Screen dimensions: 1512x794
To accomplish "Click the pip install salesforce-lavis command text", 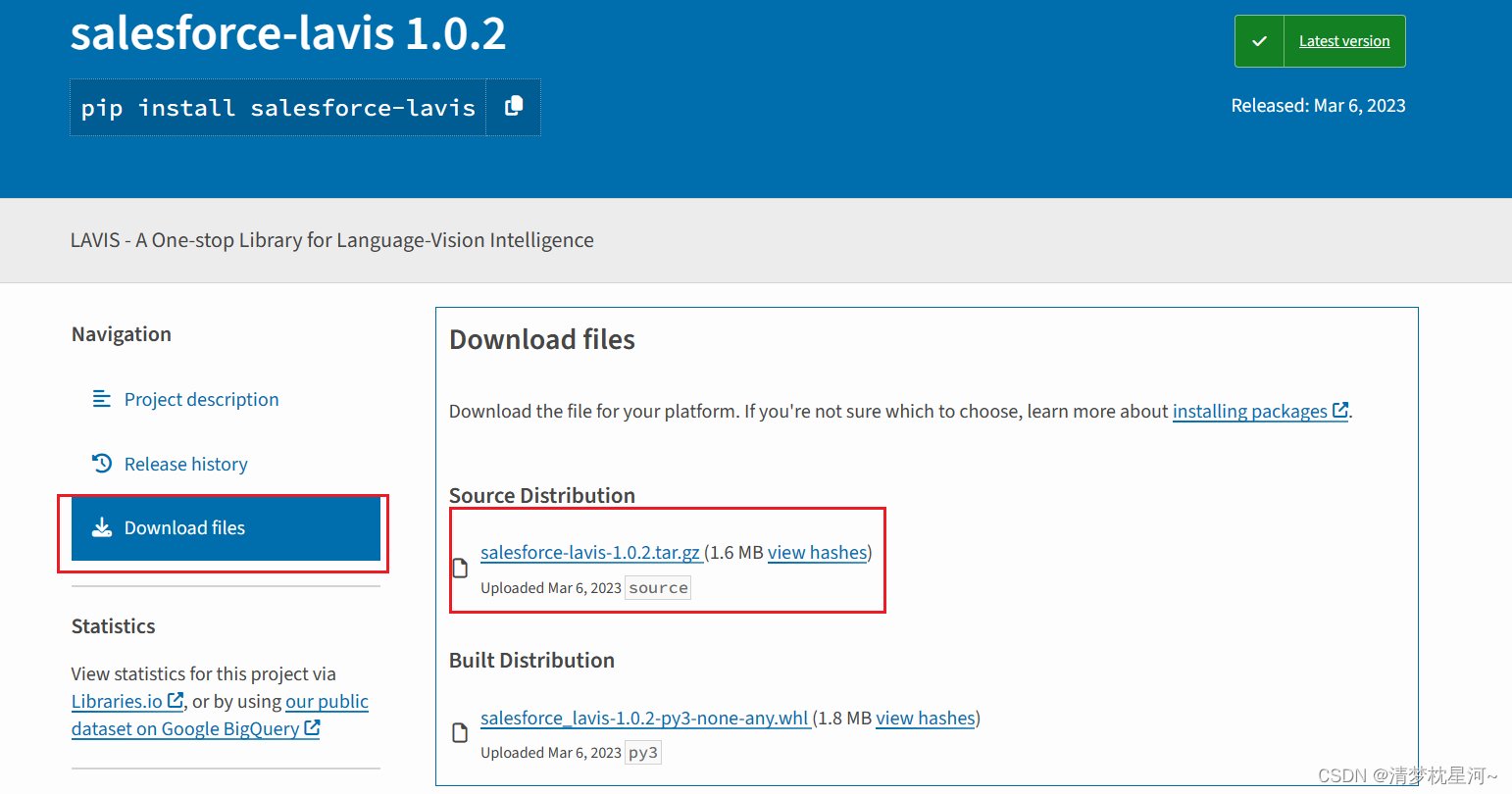I will coord(278,108).
